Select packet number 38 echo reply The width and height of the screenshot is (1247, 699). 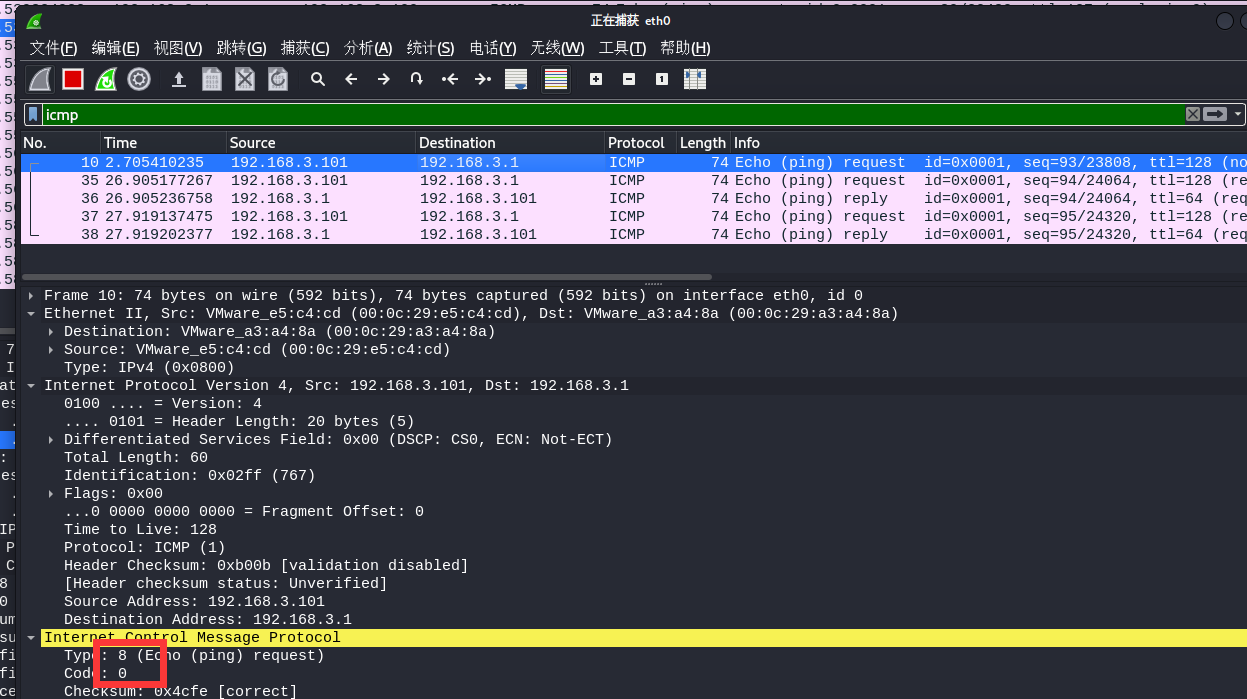tap(634, 235)
